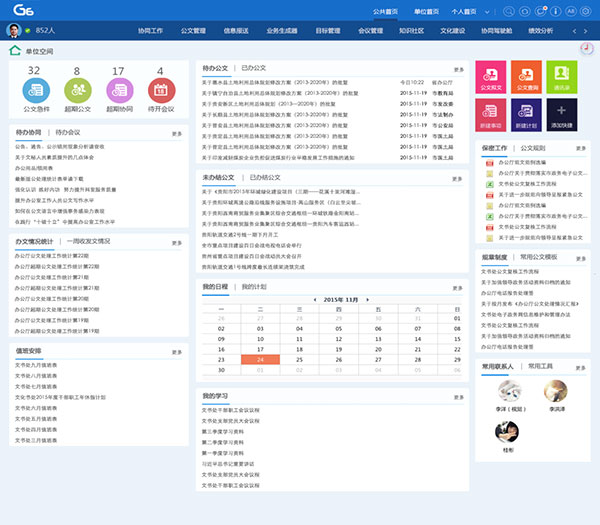Screen dimensions: 600x525
Task: Click the pink 公文拟文 shortcut tile
Action: (x=491, y=77)
